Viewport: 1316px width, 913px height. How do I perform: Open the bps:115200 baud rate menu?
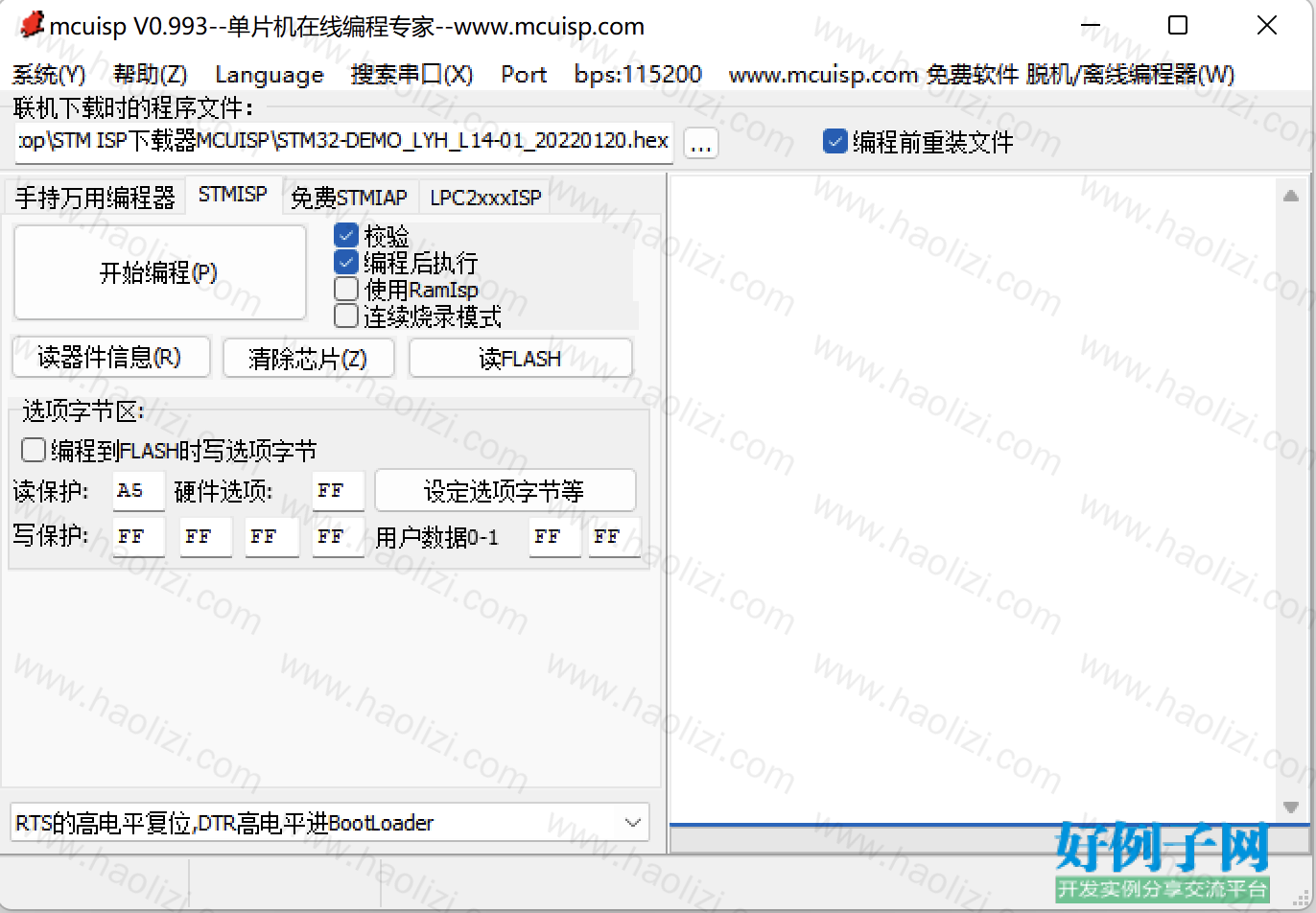point(638,75)
